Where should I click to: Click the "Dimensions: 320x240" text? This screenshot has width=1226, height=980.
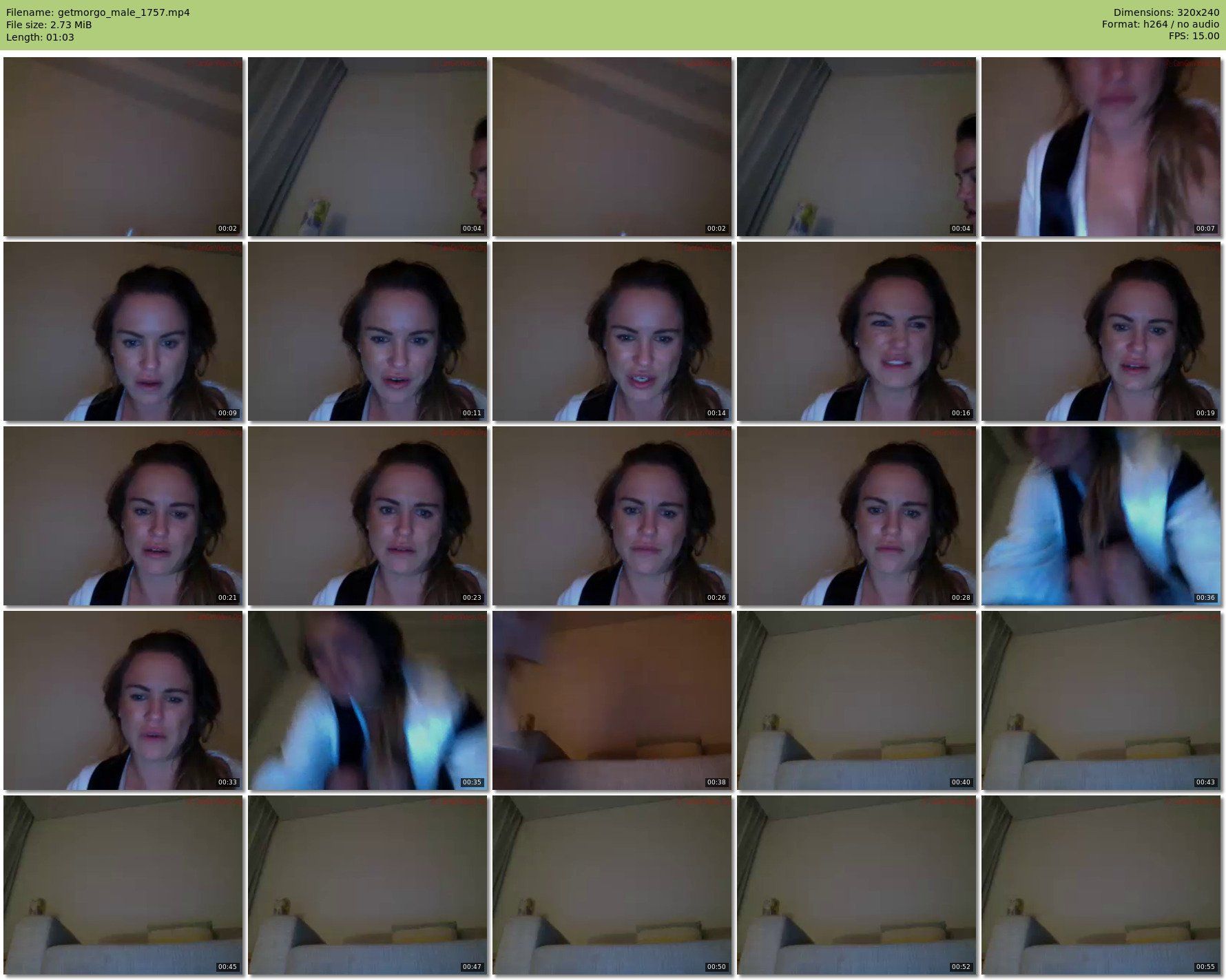point(1166,12)
